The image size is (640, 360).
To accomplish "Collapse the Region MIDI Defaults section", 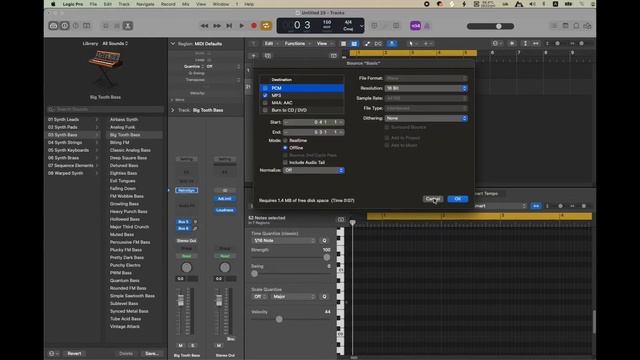I will (x=173, y=44).
